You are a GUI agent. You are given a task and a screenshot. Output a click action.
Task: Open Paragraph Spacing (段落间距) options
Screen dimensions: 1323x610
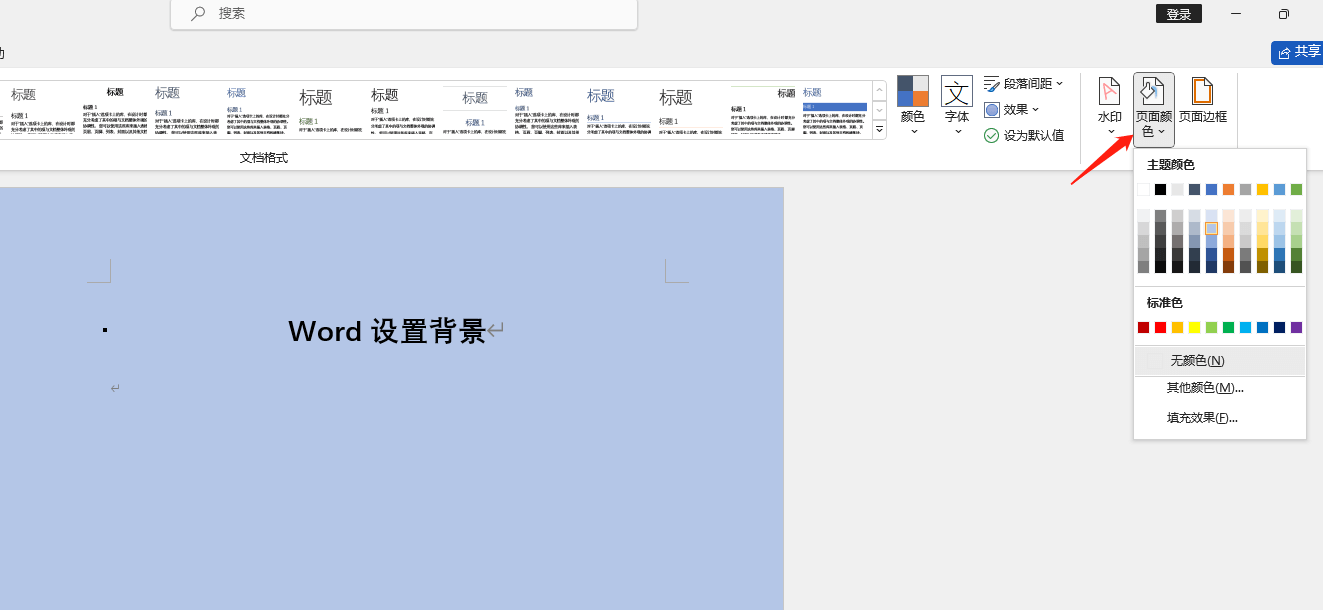(x=1023, y=83)
